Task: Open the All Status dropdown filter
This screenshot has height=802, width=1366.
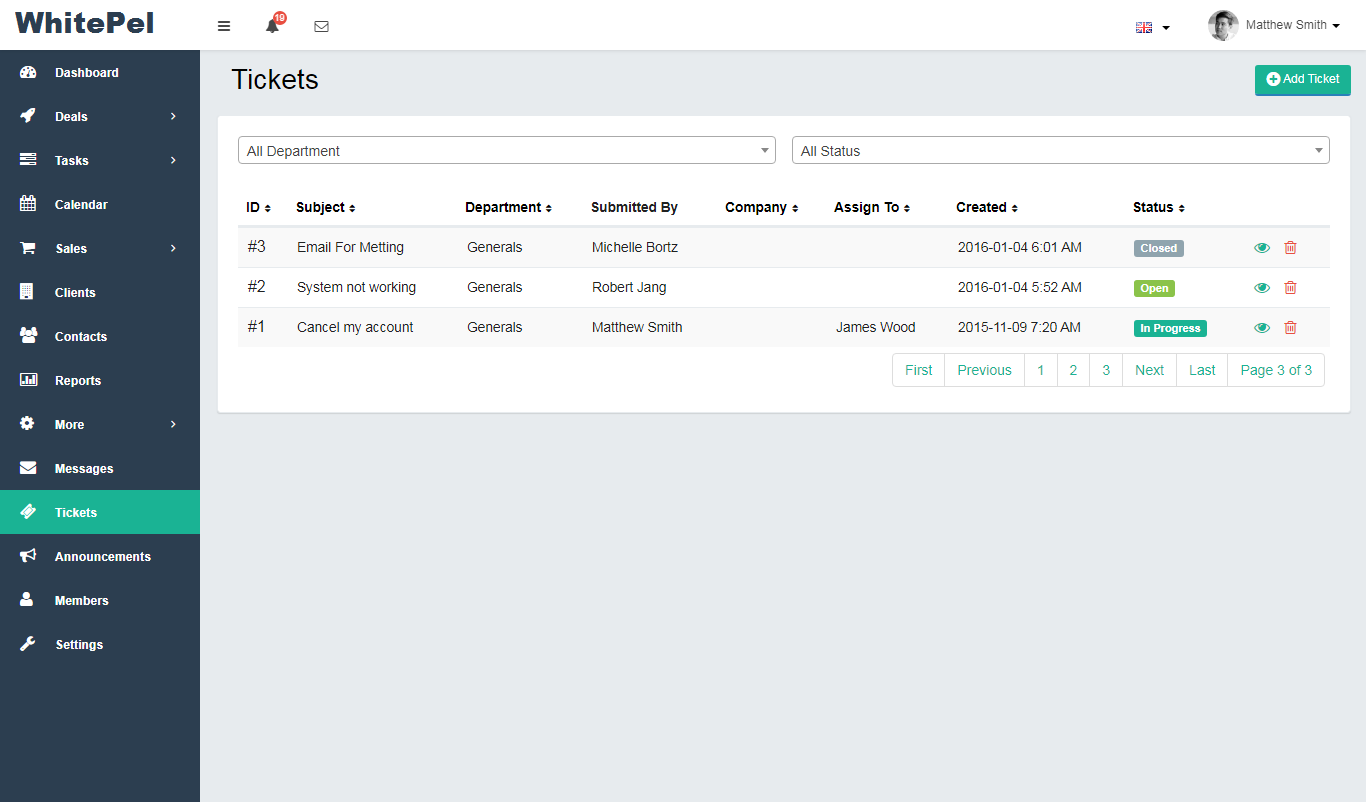Action: click(1060, 151)
